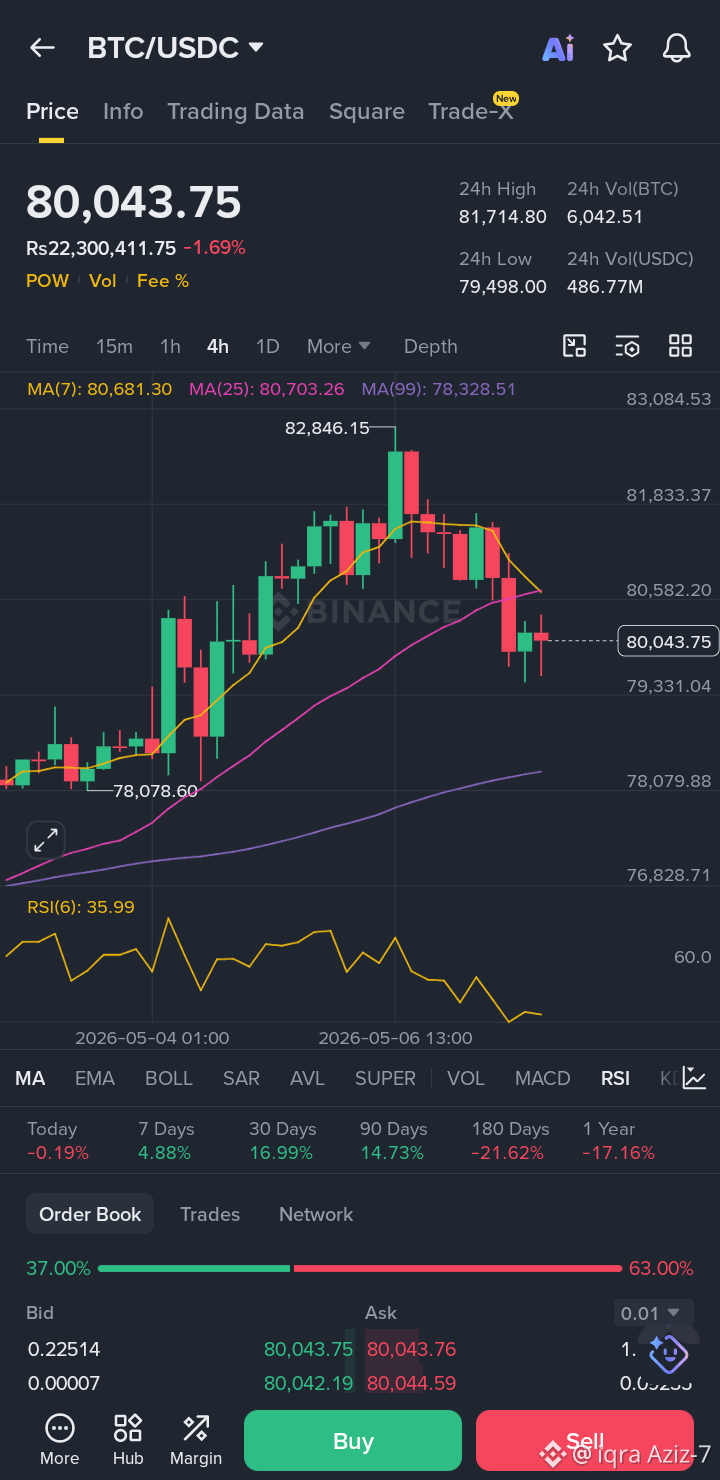Tap the green Buy button
This screenshot has height=1480, width=720.
(353, 1441)
